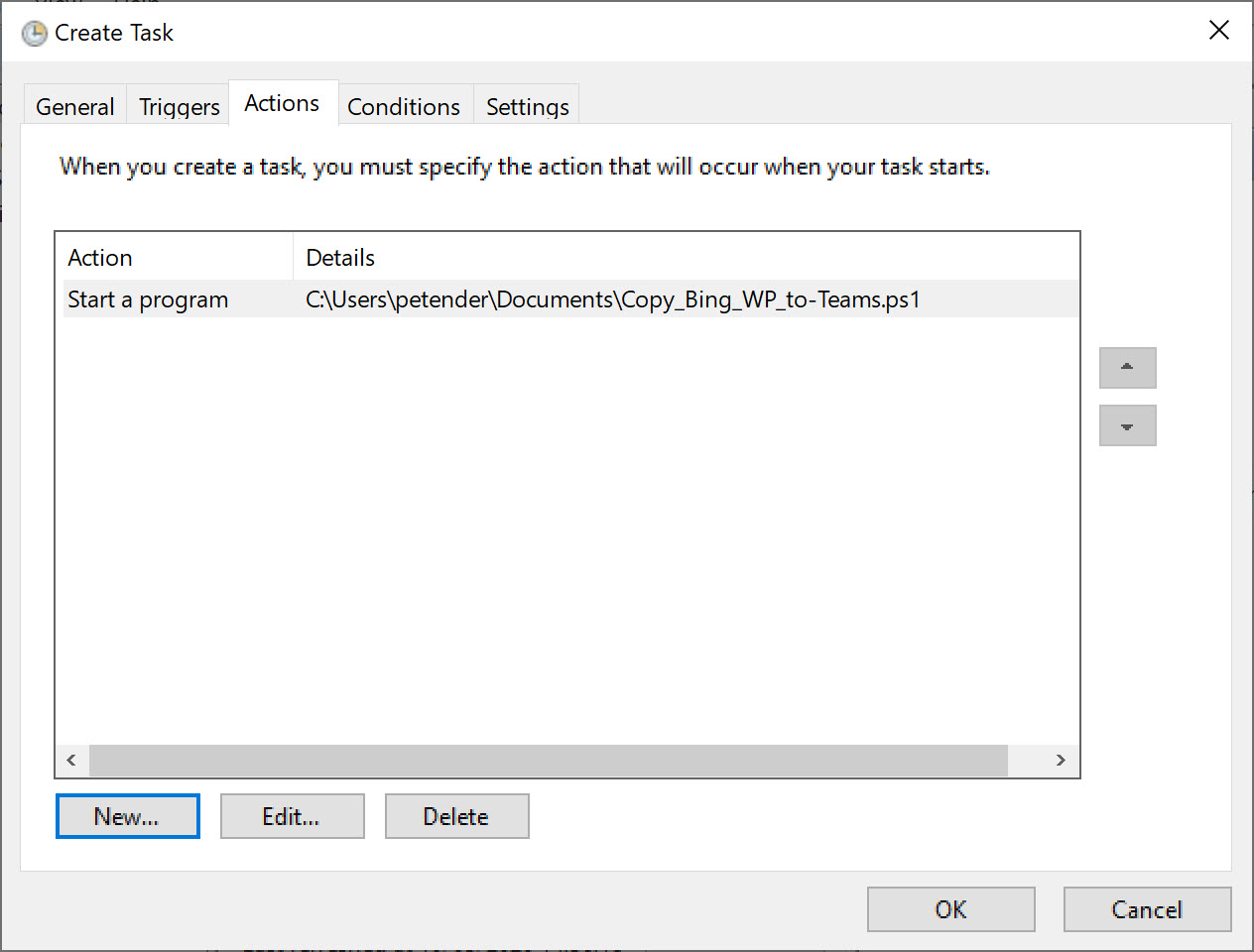Go to the Conditions tab
The image size is (1254, 952).
404,106
